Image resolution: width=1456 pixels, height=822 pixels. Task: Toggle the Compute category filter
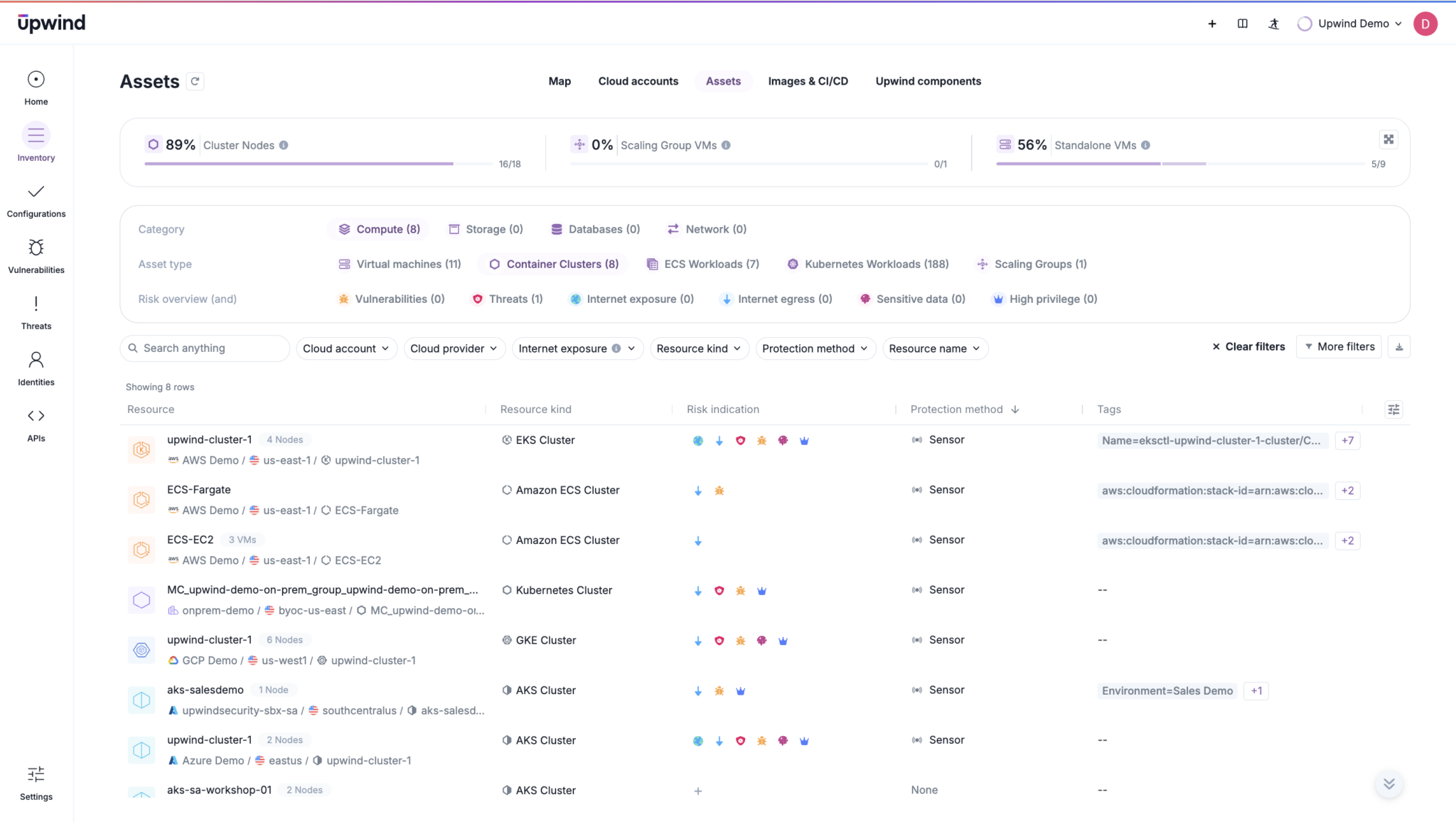(378, 228)
